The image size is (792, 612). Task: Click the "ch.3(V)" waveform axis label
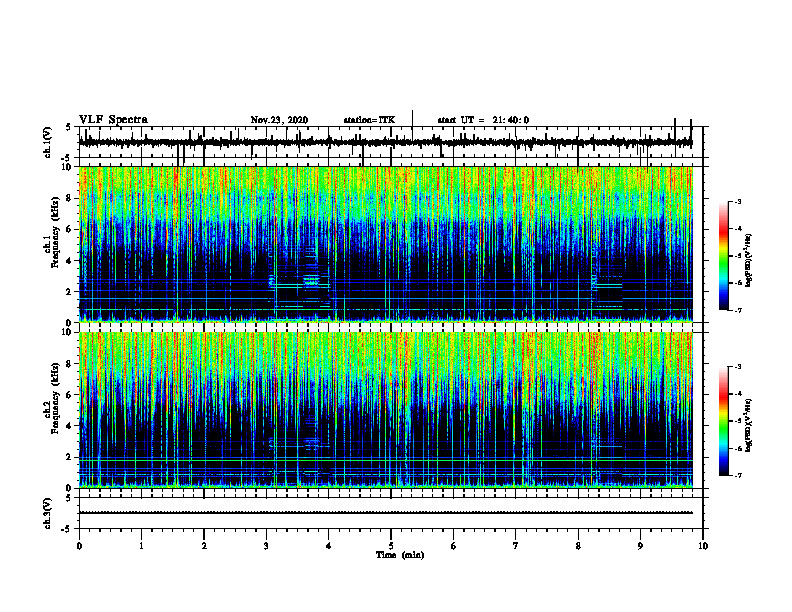(48, 513)
